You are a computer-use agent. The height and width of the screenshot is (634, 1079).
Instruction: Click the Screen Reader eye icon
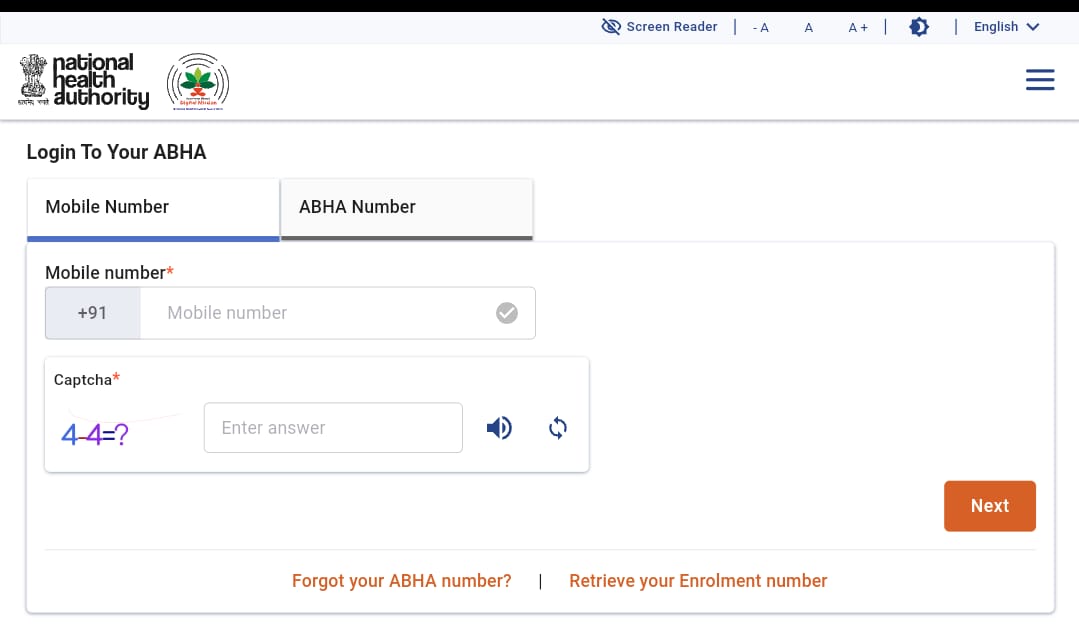[x=611, y=27]
